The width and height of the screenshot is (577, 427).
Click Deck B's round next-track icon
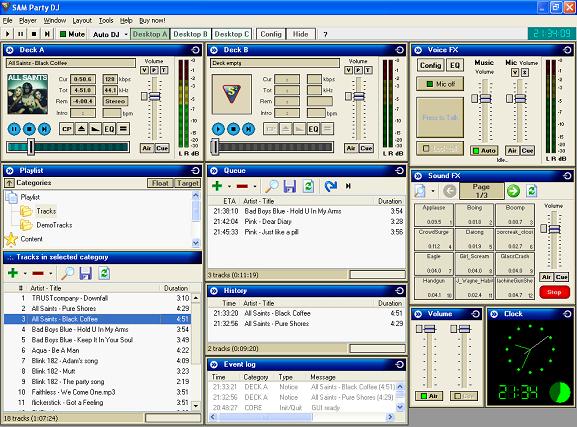(248, 129)
